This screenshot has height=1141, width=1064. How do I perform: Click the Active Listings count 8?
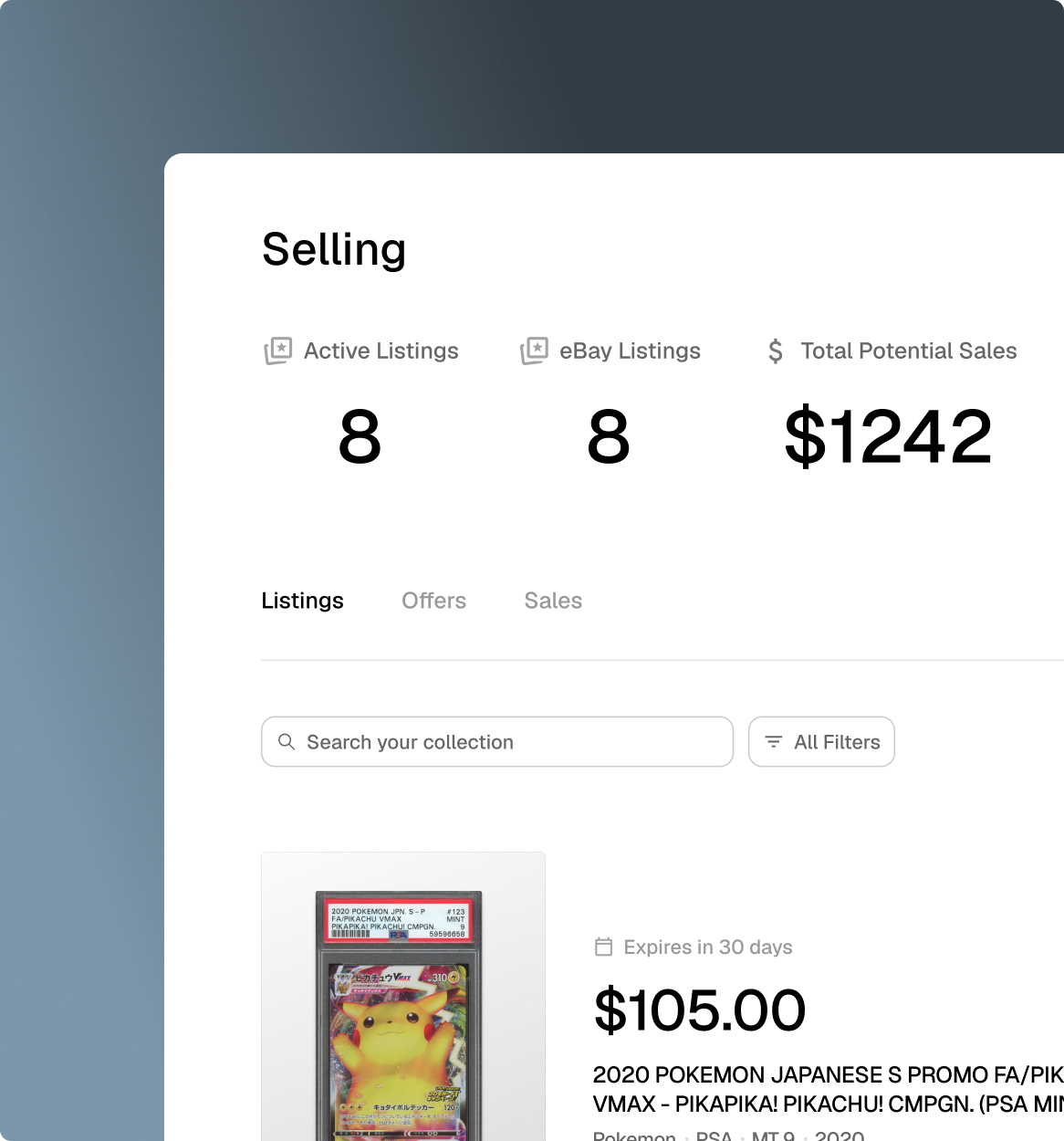pyautogui.click(x=360, y=437)
